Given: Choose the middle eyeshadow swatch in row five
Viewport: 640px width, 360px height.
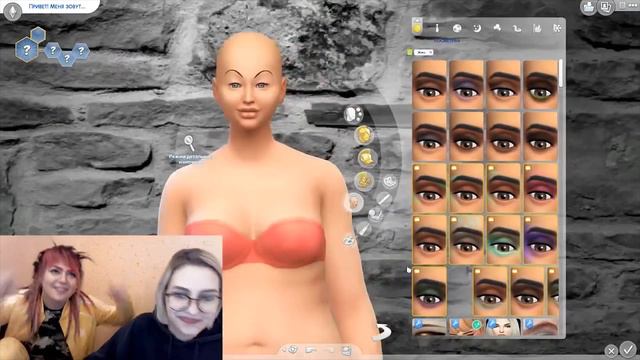Looking at the screenshot, I should (x=490, y=291).
